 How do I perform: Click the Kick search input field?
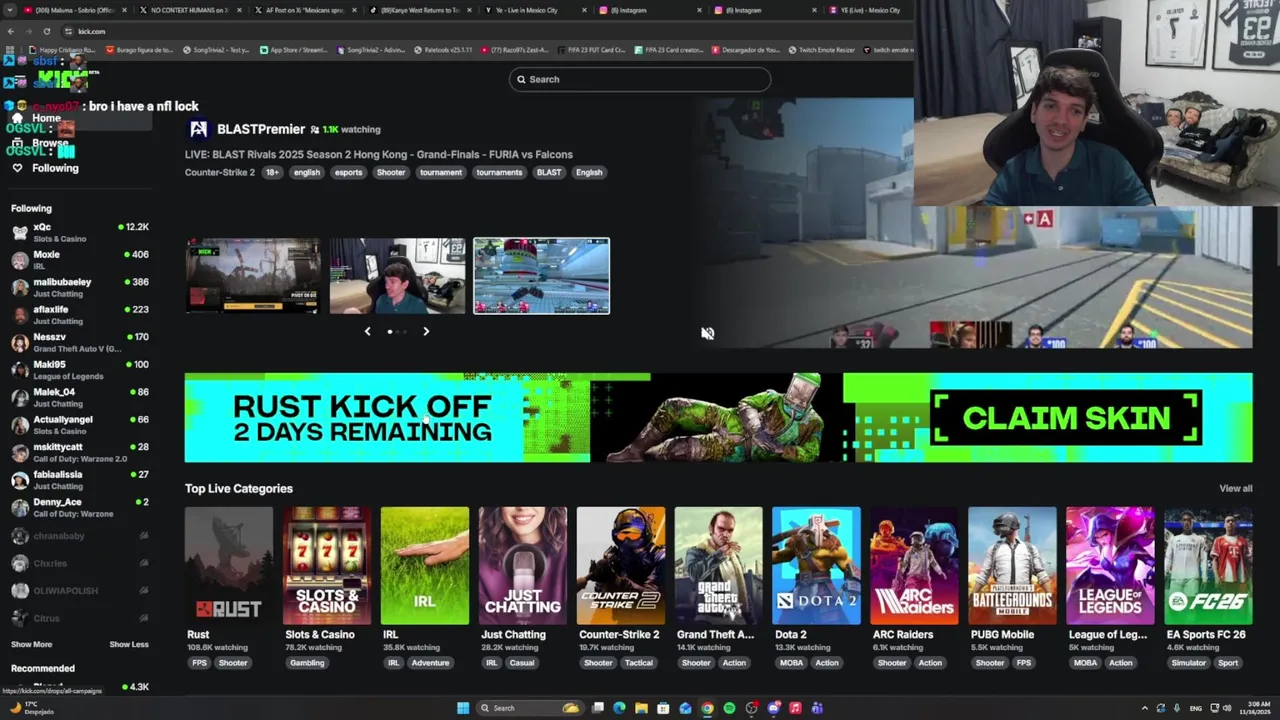coord(640,79)
